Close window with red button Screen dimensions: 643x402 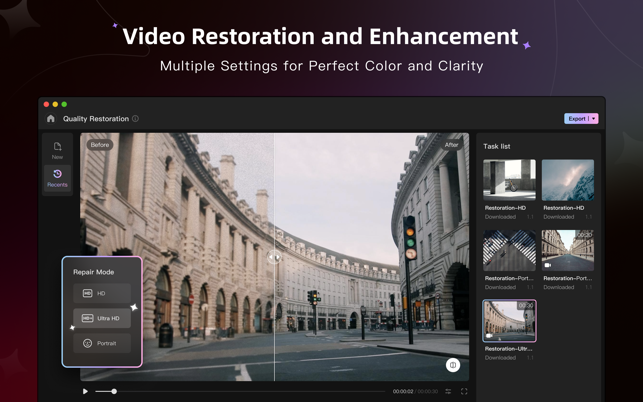[46, 104]
